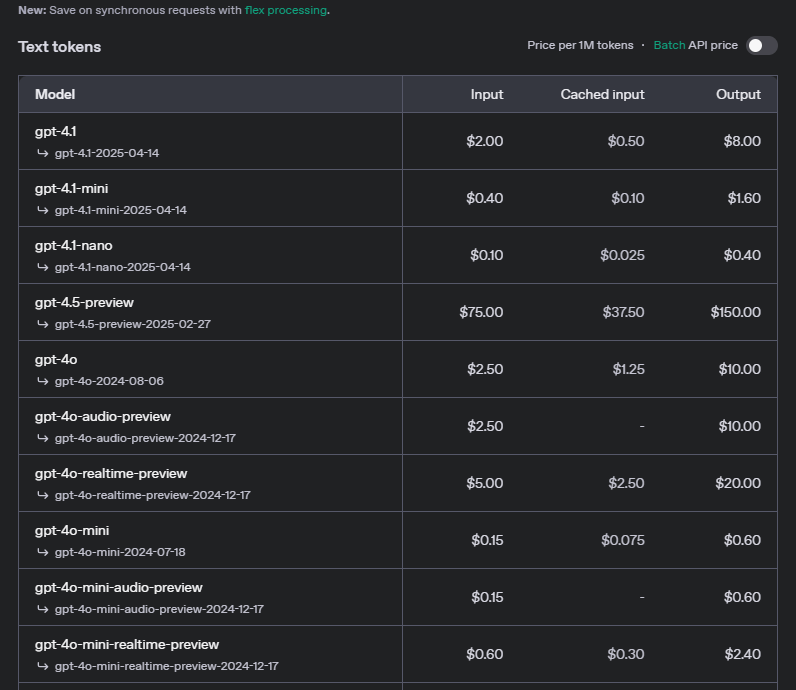
Task: Click the arrow icon beside gpt-4o-2024-08-06
Action: pos(43,381)
